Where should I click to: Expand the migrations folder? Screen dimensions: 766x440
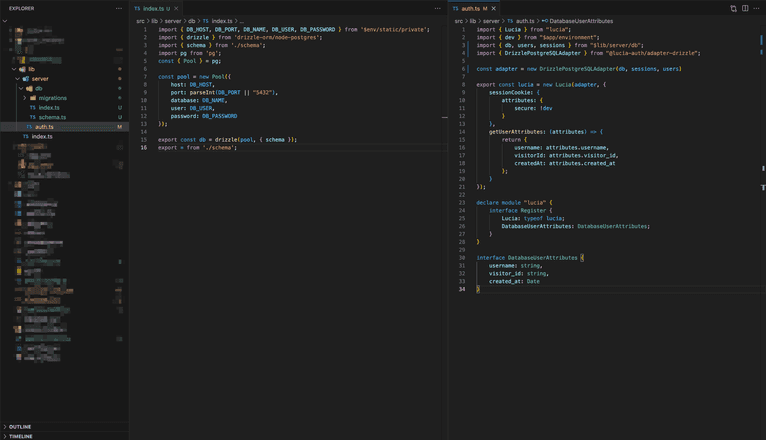[x=52, y=98]
